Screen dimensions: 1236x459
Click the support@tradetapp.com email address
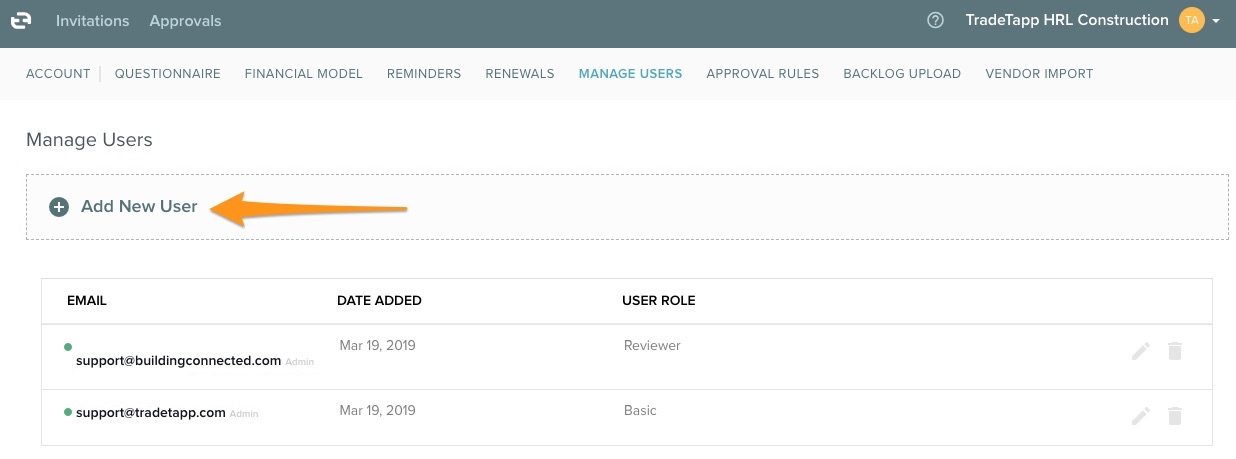tap(150, 412)
